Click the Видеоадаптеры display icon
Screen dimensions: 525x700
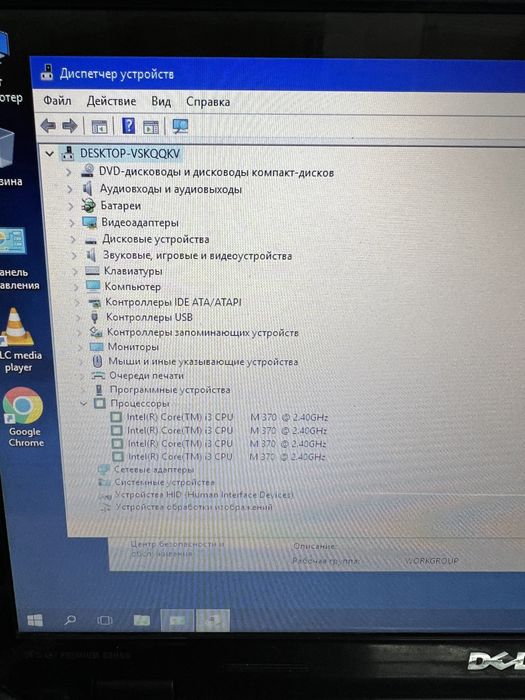coord(89,222)
